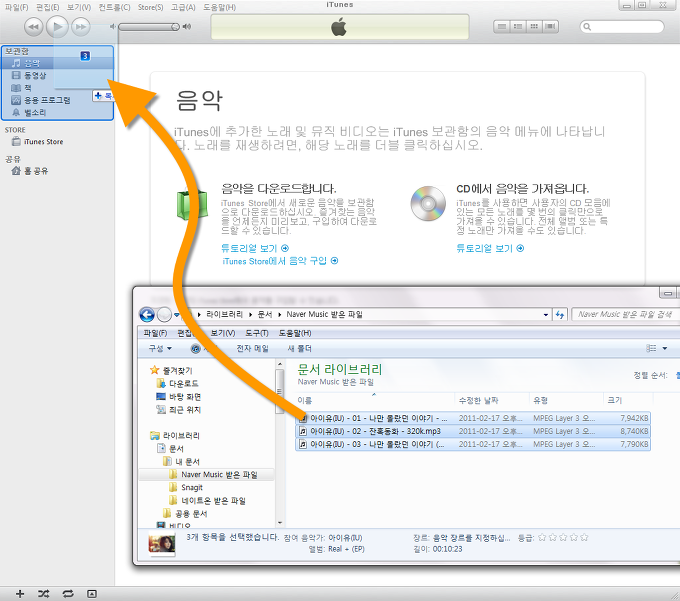Open the 보기(V) menu in iTunes

pyautogui.click(x=79, y=7)
